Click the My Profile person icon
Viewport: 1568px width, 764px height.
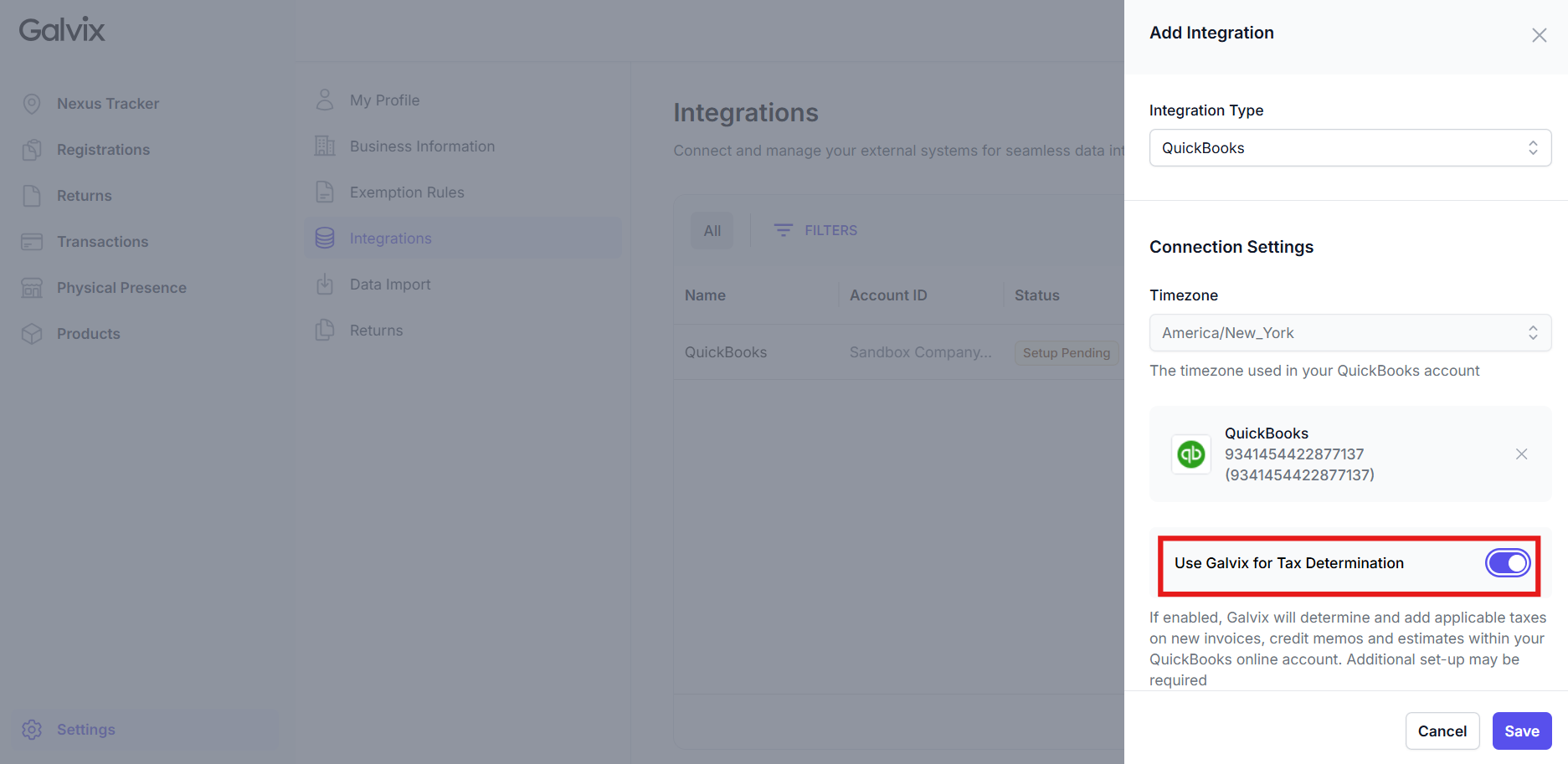(325, 100)
